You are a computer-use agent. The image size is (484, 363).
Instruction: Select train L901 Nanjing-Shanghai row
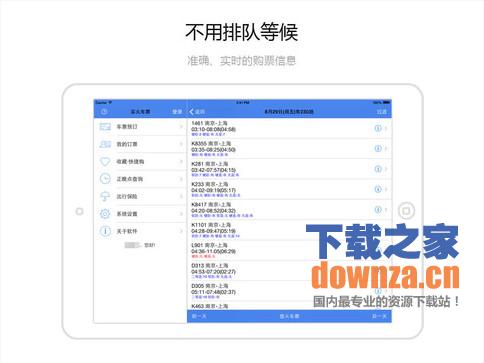pyautogui.click(x=289, y=250)
